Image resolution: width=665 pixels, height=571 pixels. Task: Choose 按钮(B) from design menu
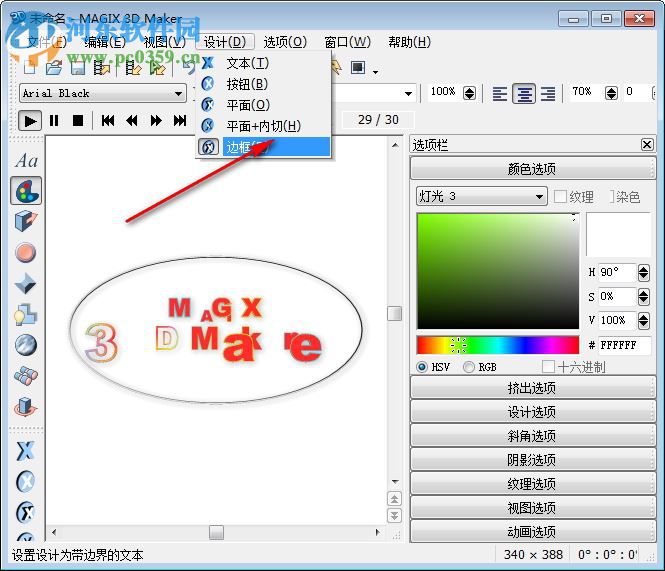coord(263,84)
